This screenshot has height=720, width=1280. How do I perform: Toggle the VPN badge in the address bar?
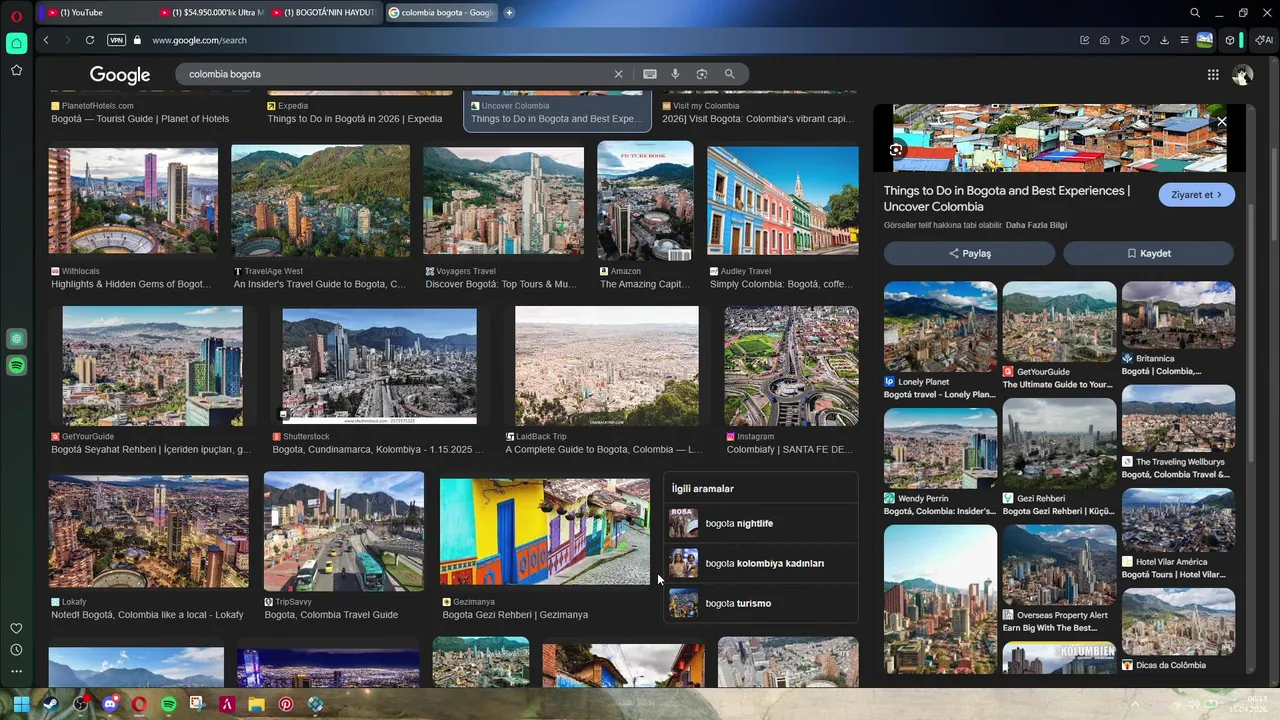(x=116, y=40)
